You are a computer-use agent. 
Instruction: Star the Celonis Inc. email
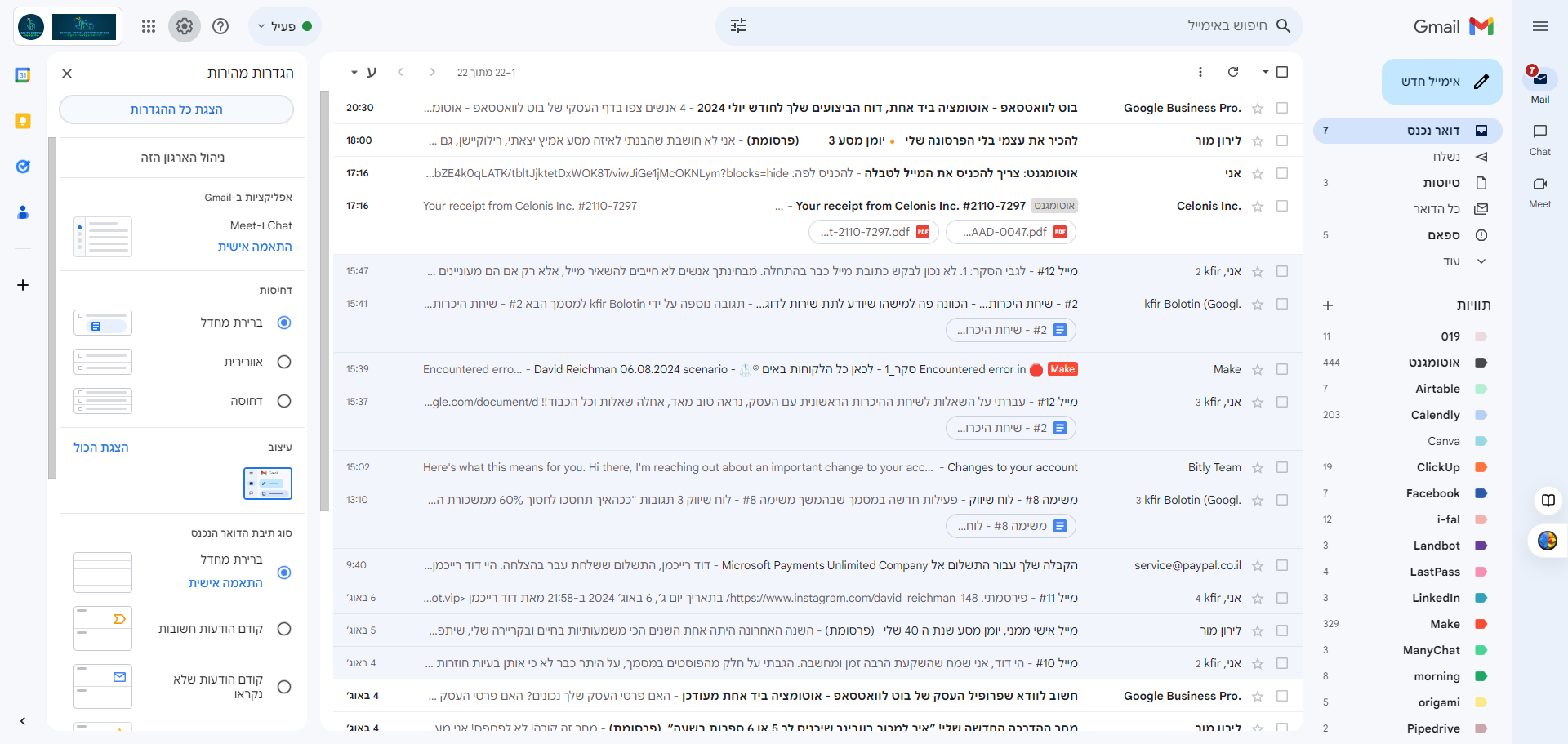[1258, 207]
